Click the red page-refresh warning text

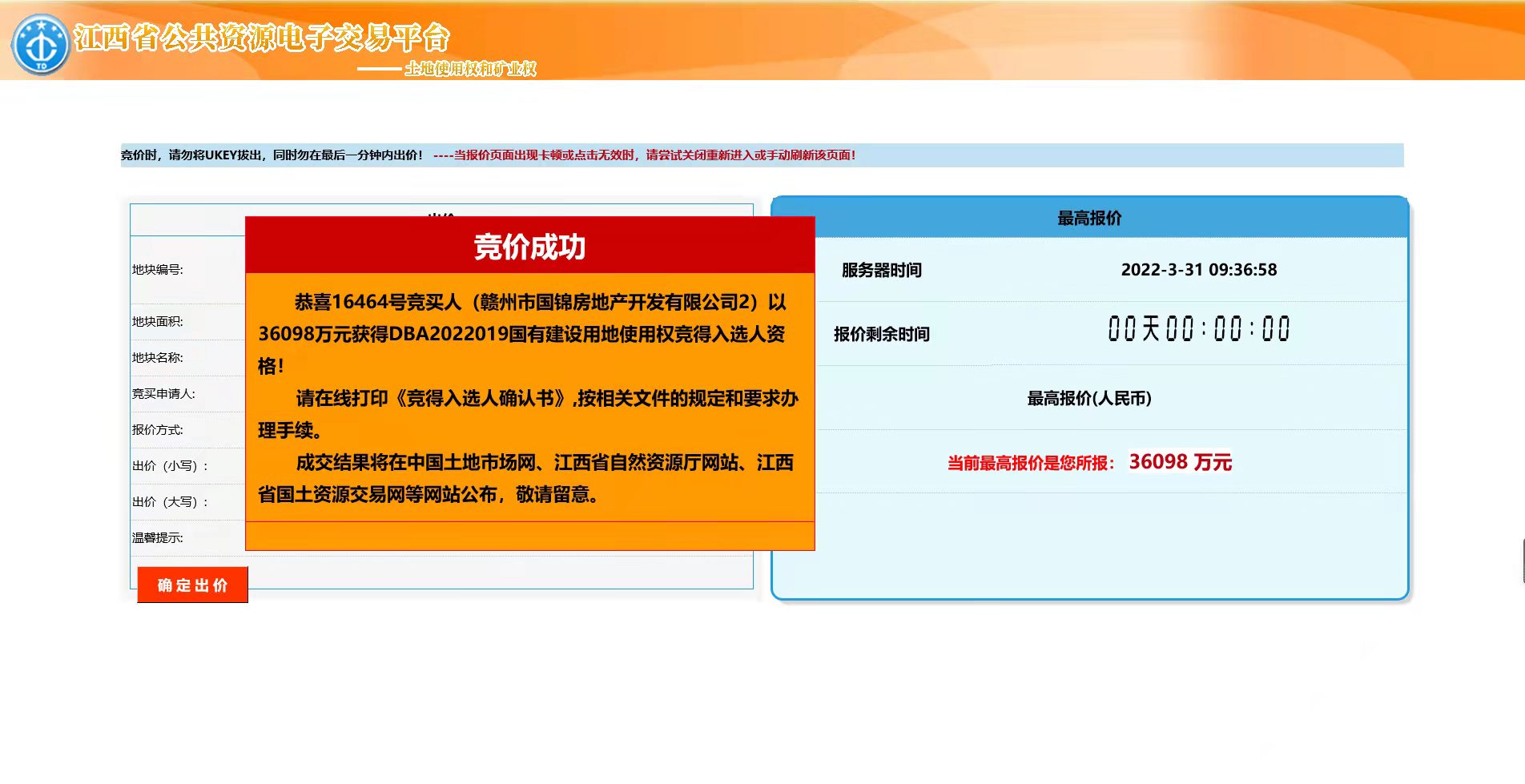645,155
